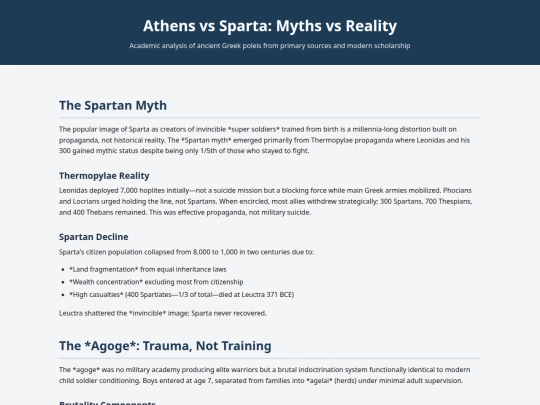Select The Spartan Myth heading
The image size is (540, 405).
pos(113,105)
